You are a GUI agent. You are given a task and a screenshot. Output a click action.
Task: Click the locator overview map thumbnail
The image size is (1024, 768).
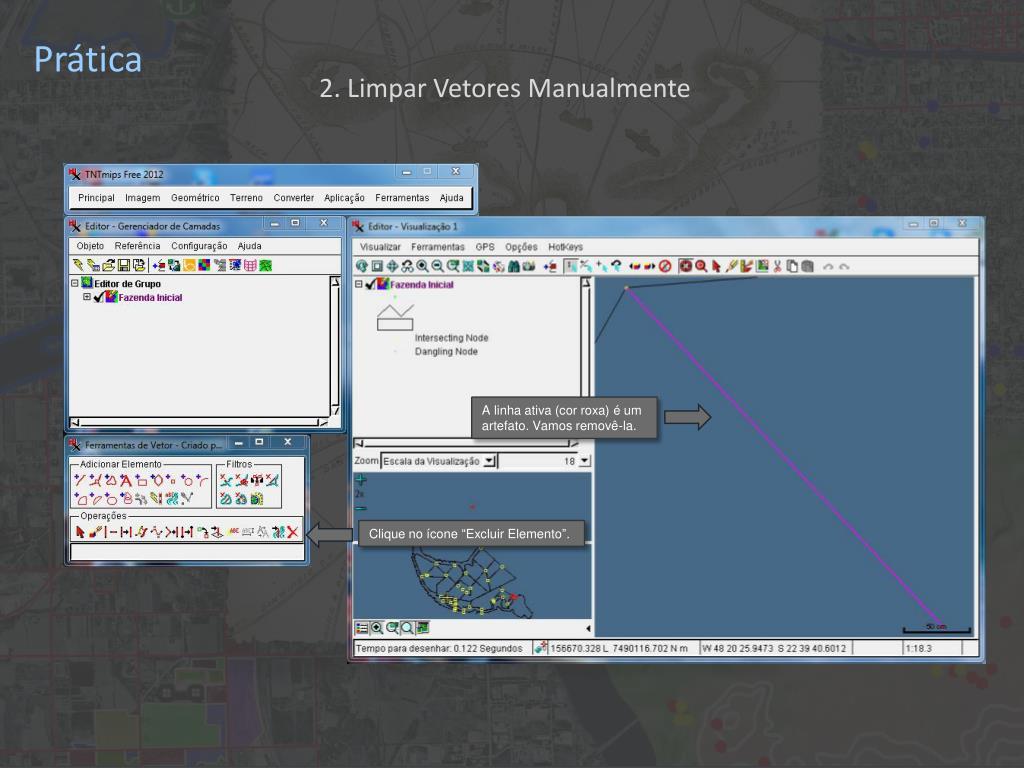click(x=472, y=560)
